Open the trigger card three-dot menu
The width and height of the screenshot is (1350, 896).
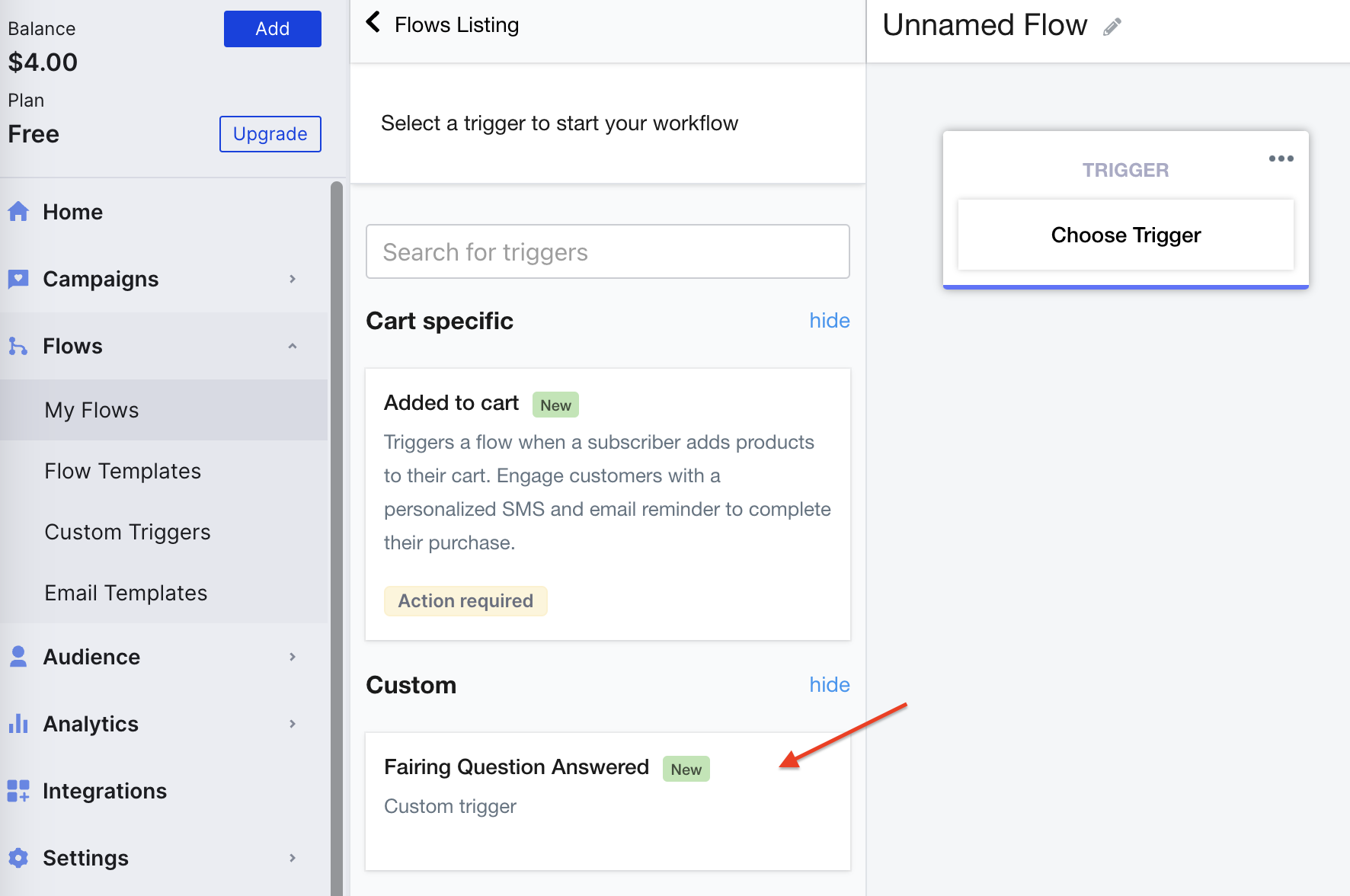coord(1281,158)
